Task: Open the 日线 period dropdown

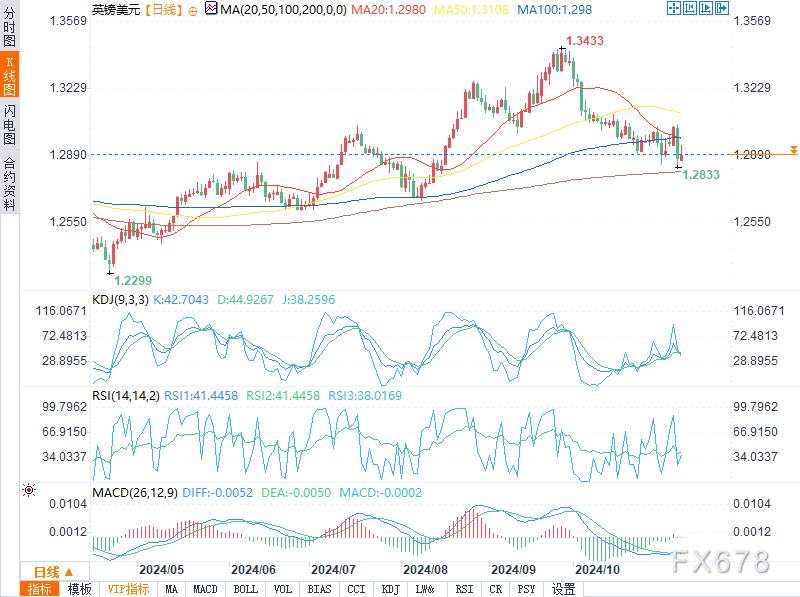Action: pyautogui.click(x=54, y=572)
